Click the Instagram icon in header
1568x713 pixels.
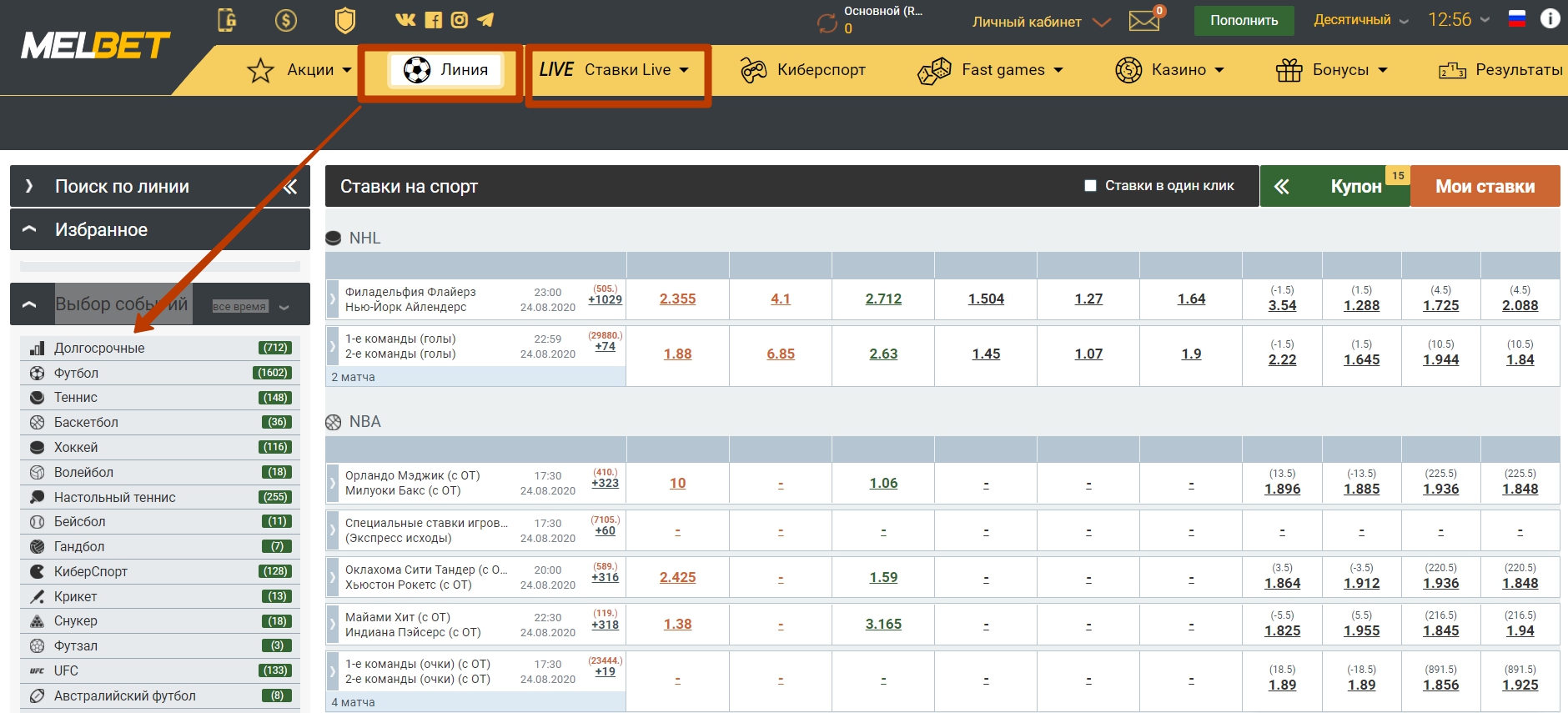click(x=460, y=20)
